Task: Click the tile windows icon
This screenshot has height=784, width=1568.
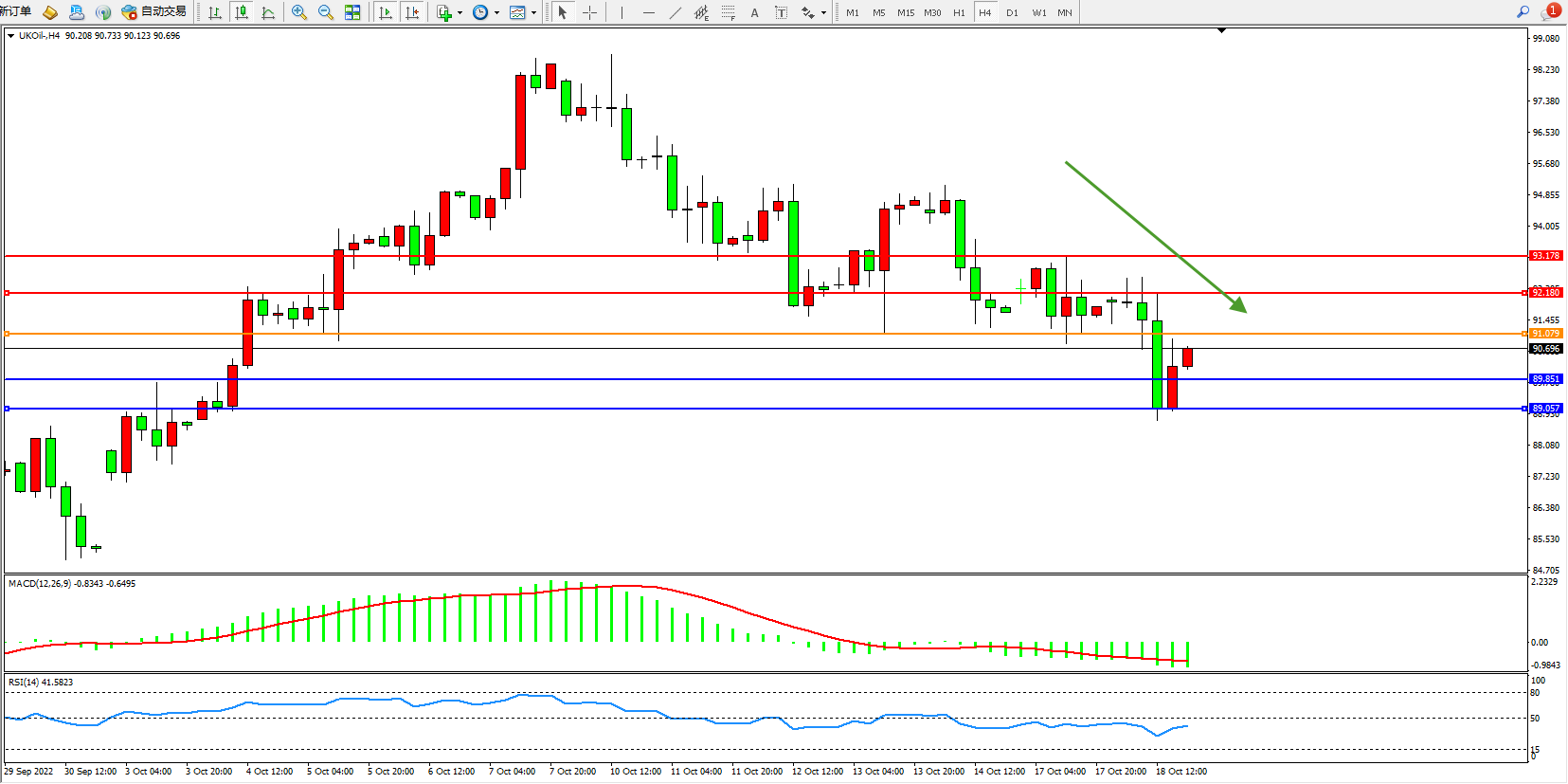Action: tap(352, 12)
